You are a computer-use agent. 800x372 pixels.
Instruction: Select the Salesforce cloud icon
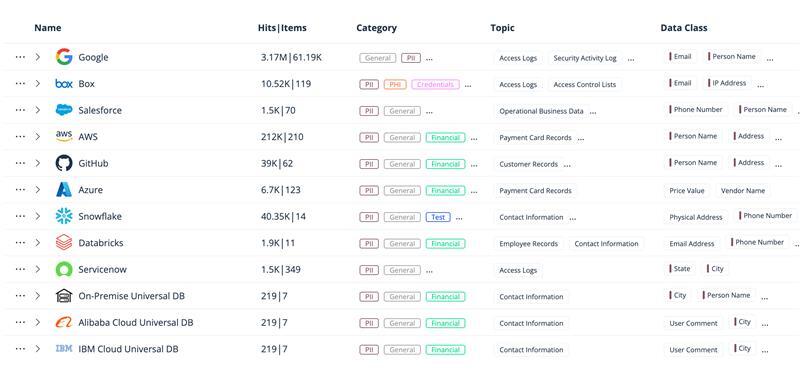click(64, 110)
